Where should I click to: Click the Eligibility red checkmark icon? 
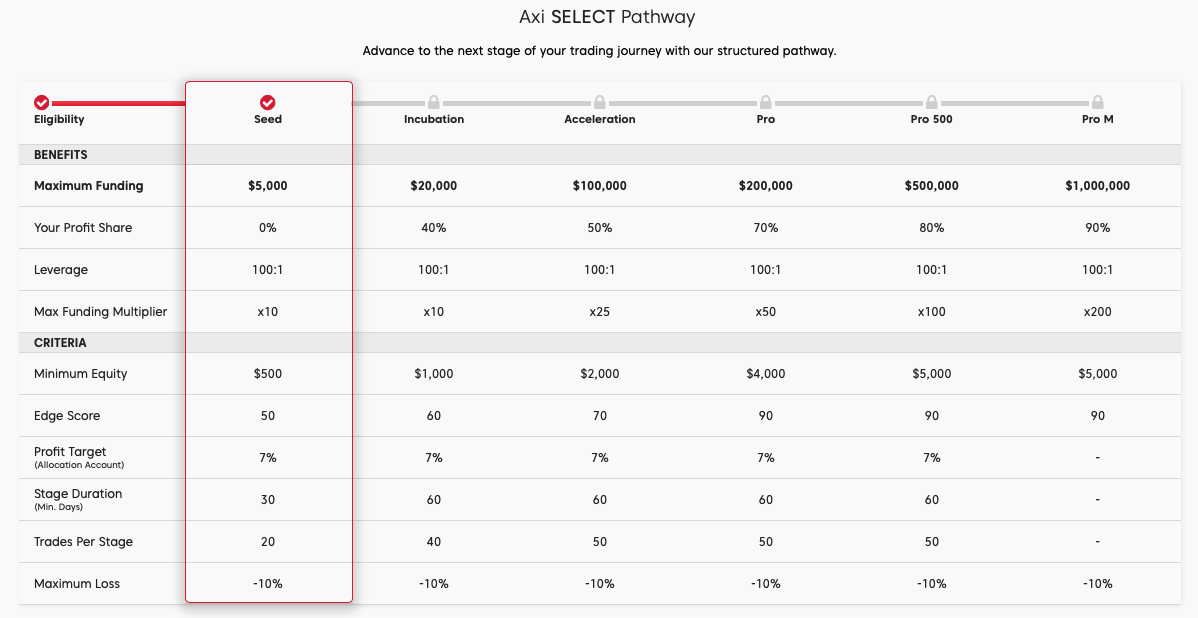(41, 102)
